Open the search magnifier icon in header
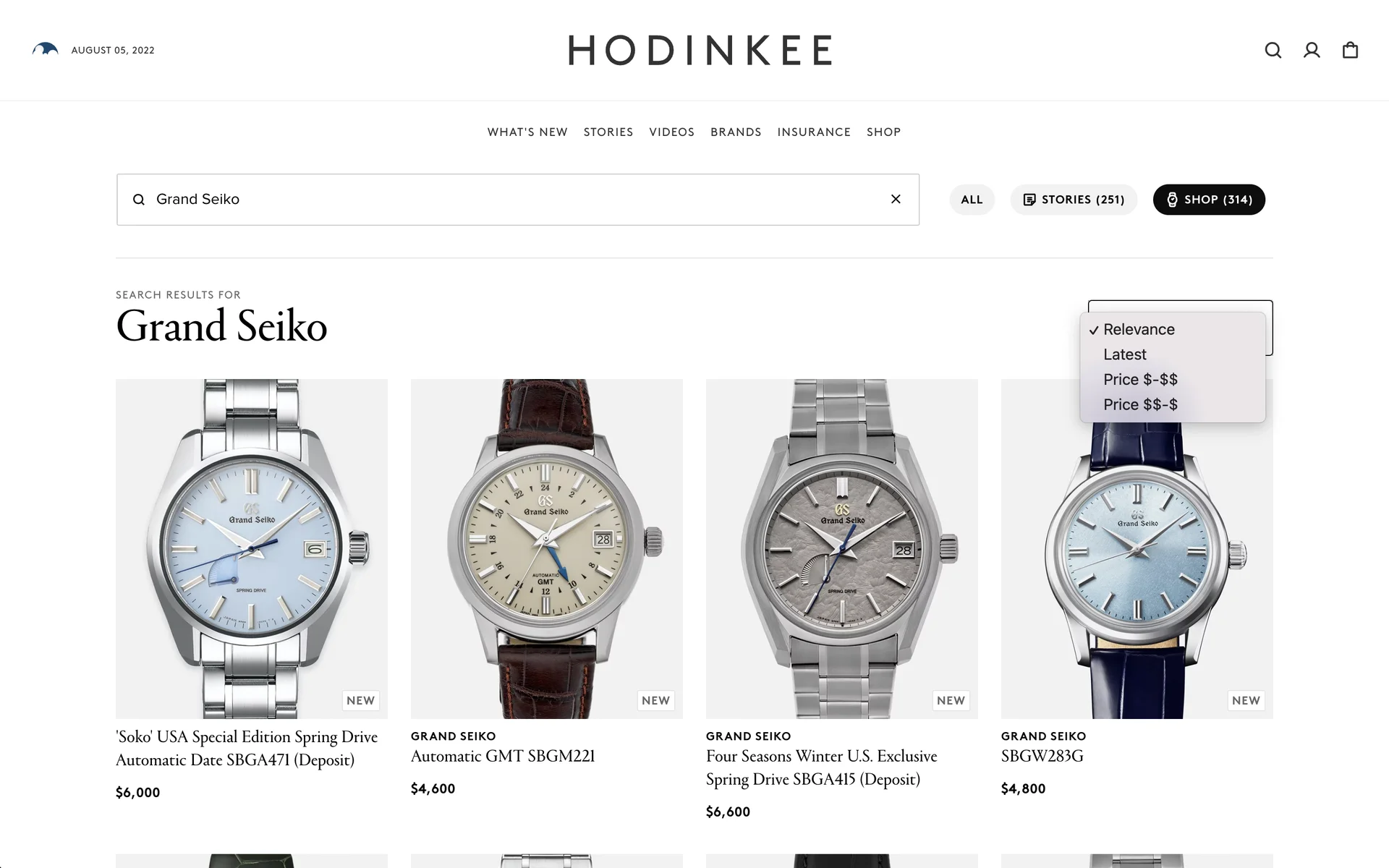 [1273, 50]
